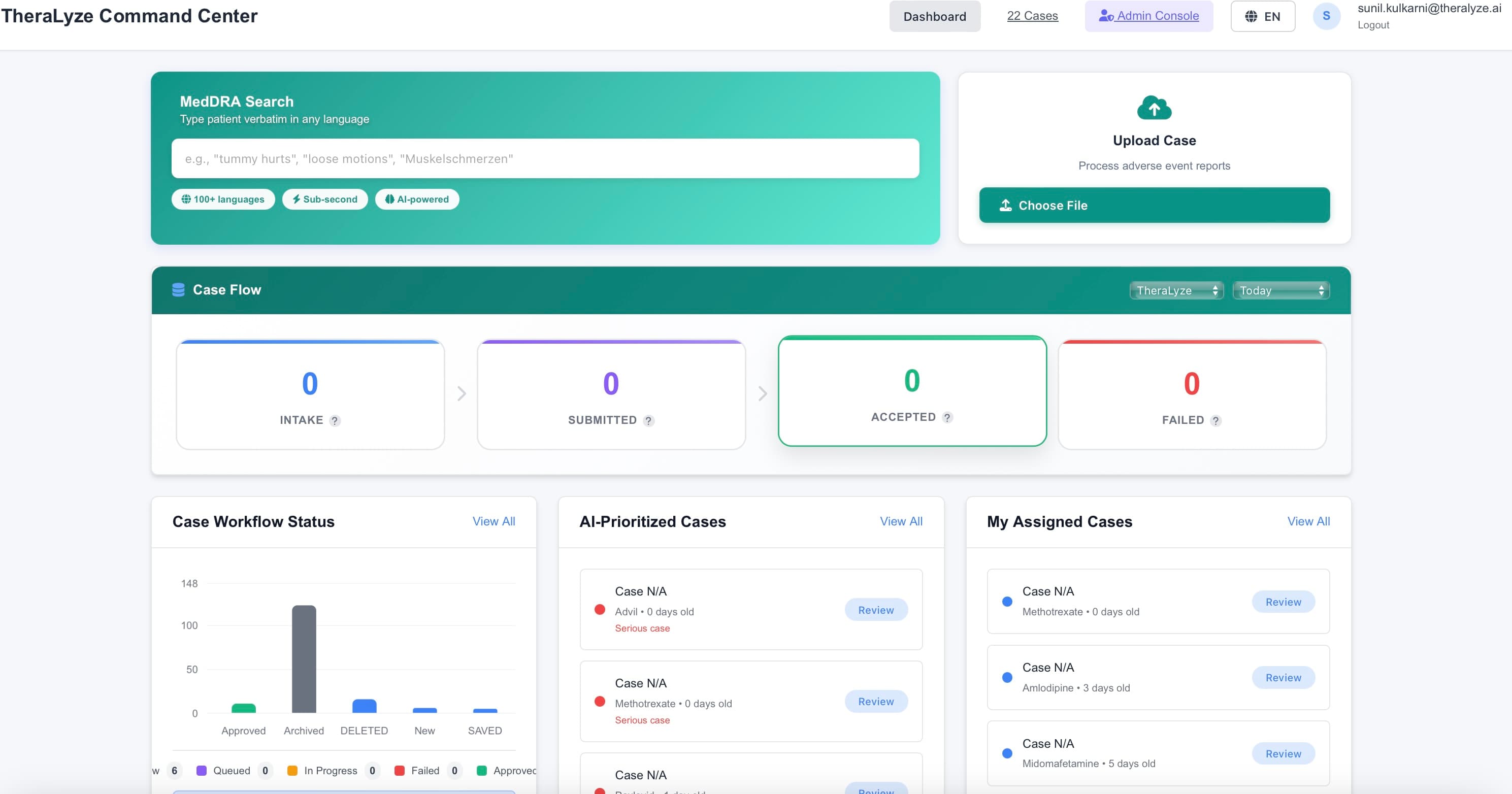Click blue dot on assigned Methotrexate case

pos(1007,602)
